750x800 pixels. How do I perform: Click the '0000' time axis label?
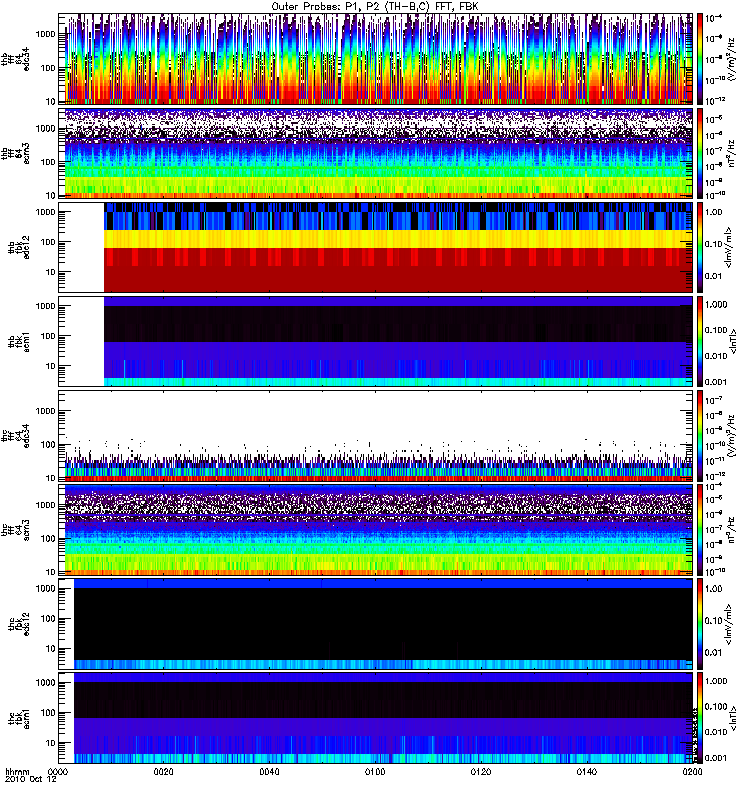pos(58,771)
